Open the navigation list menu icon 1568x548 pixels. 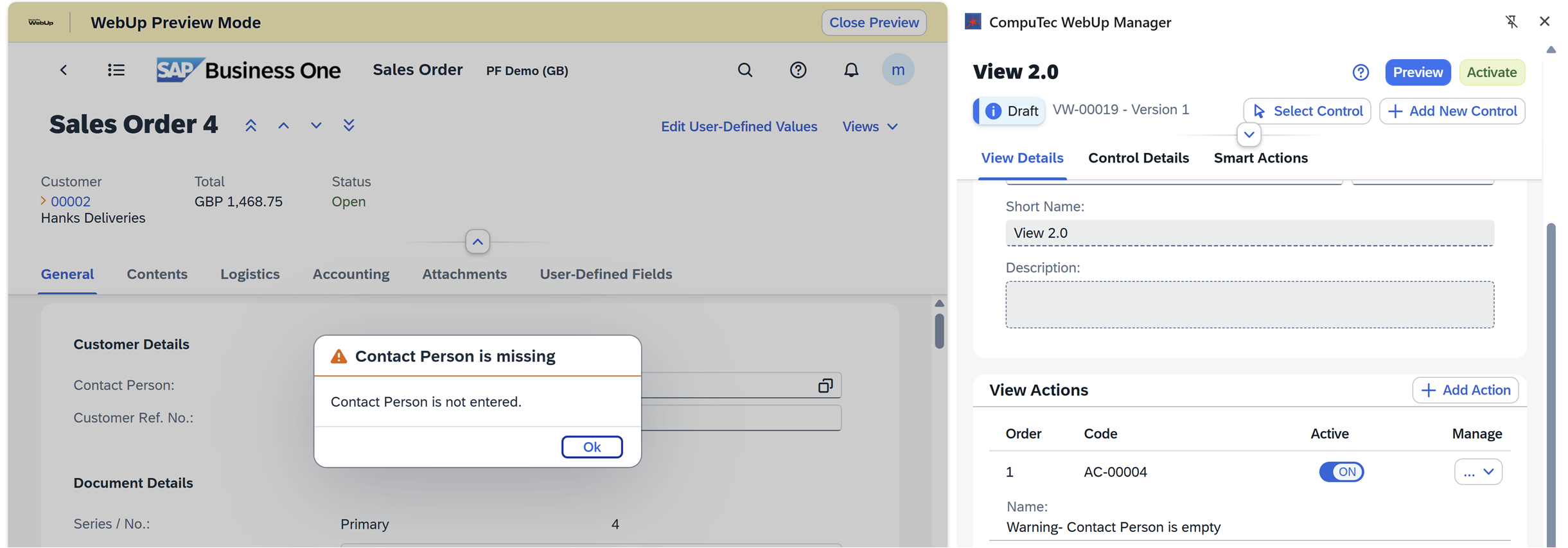pos(116,70)
